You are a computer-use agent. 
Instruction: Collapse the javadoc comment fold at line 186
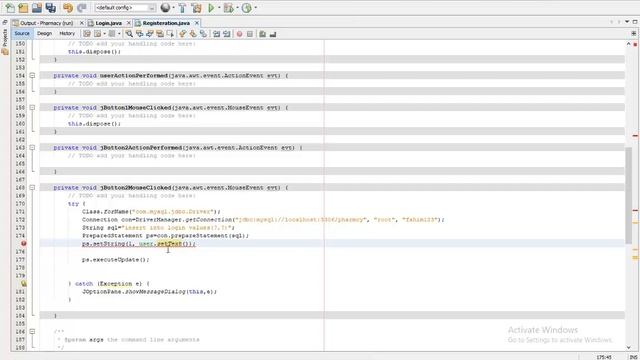[x=32, y=331]
